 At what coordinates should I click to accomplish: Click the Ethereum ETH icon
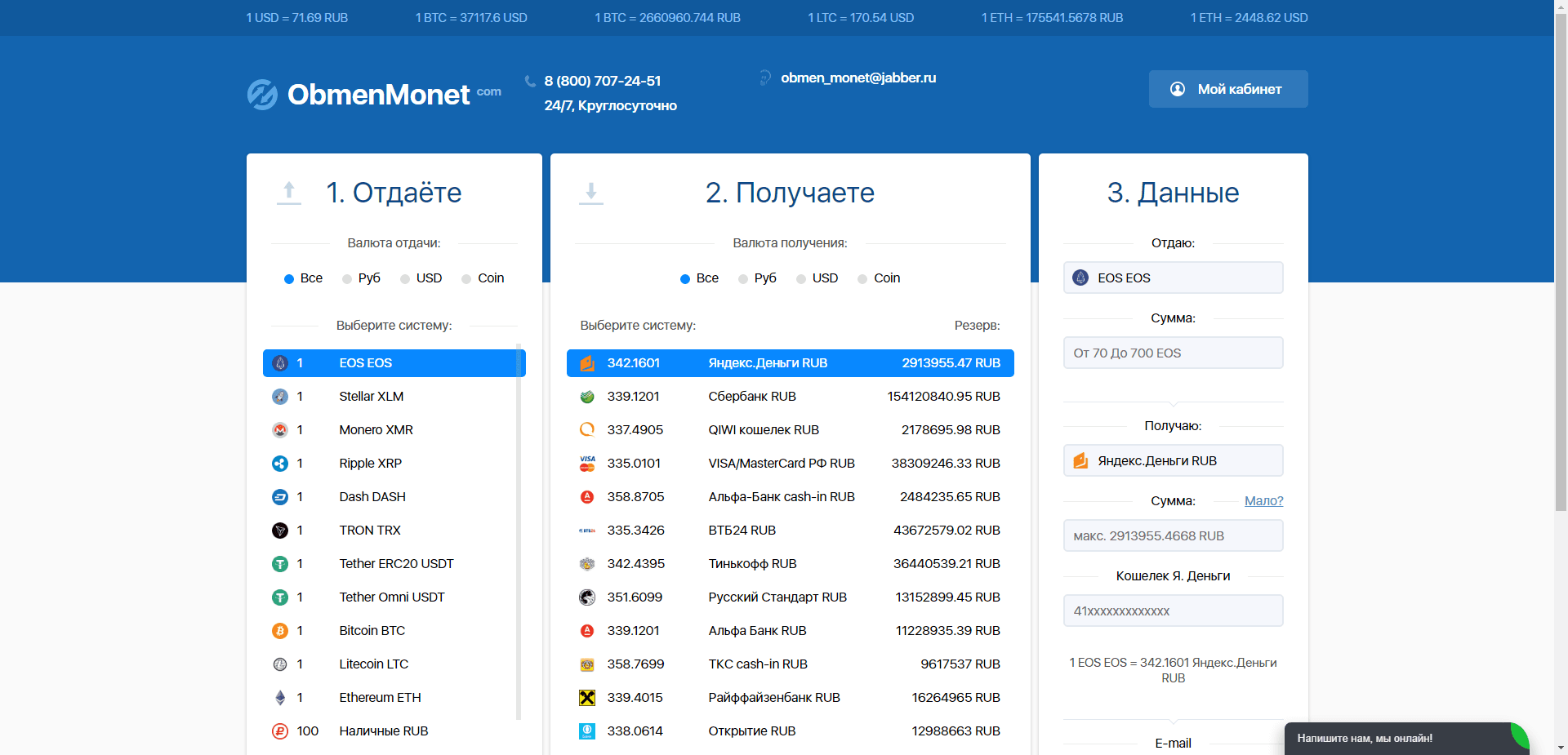click(280, 697)
